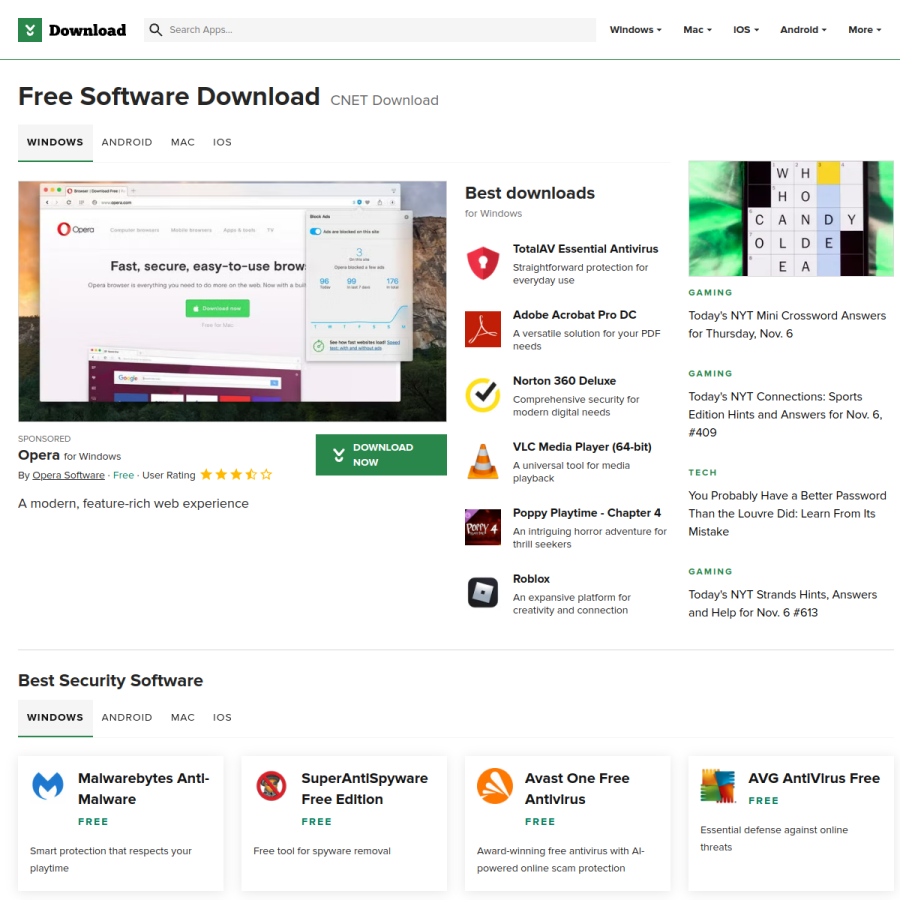Click the SuperAntiSpyware logo icon
This screenshot has width=900, height=900.
(x=271, y=786)
